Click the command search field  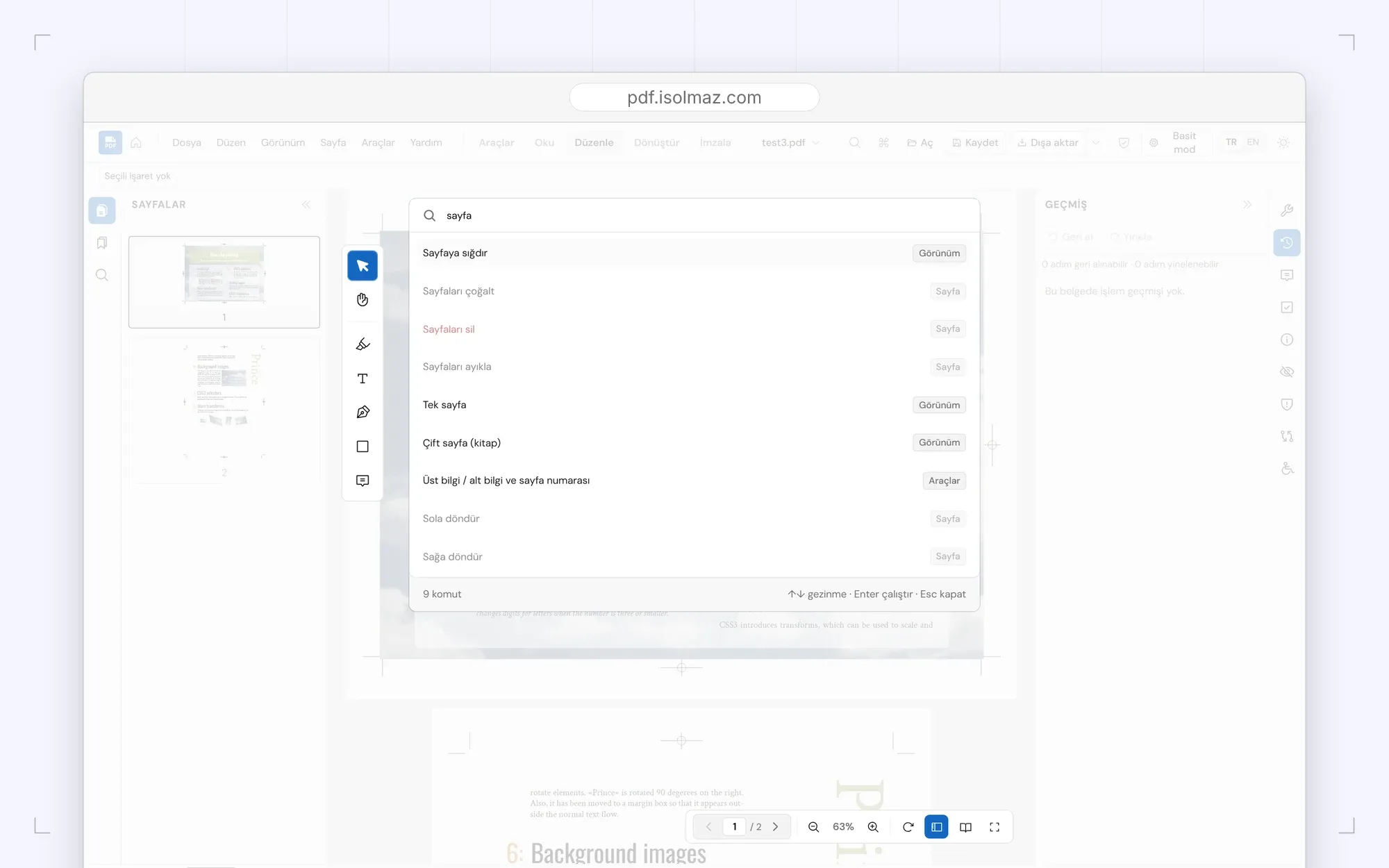point(694,215)
